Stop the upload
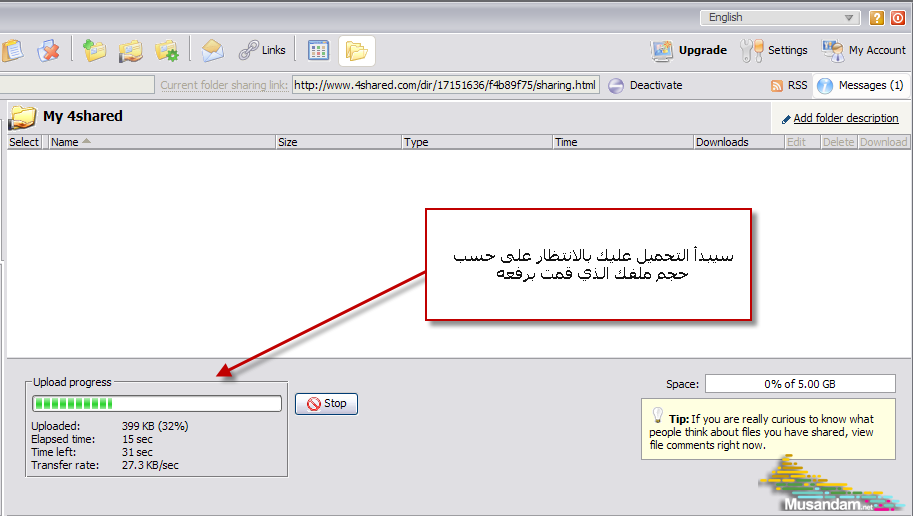Screen dimensions: 913x516 click(x=326, y=404)
